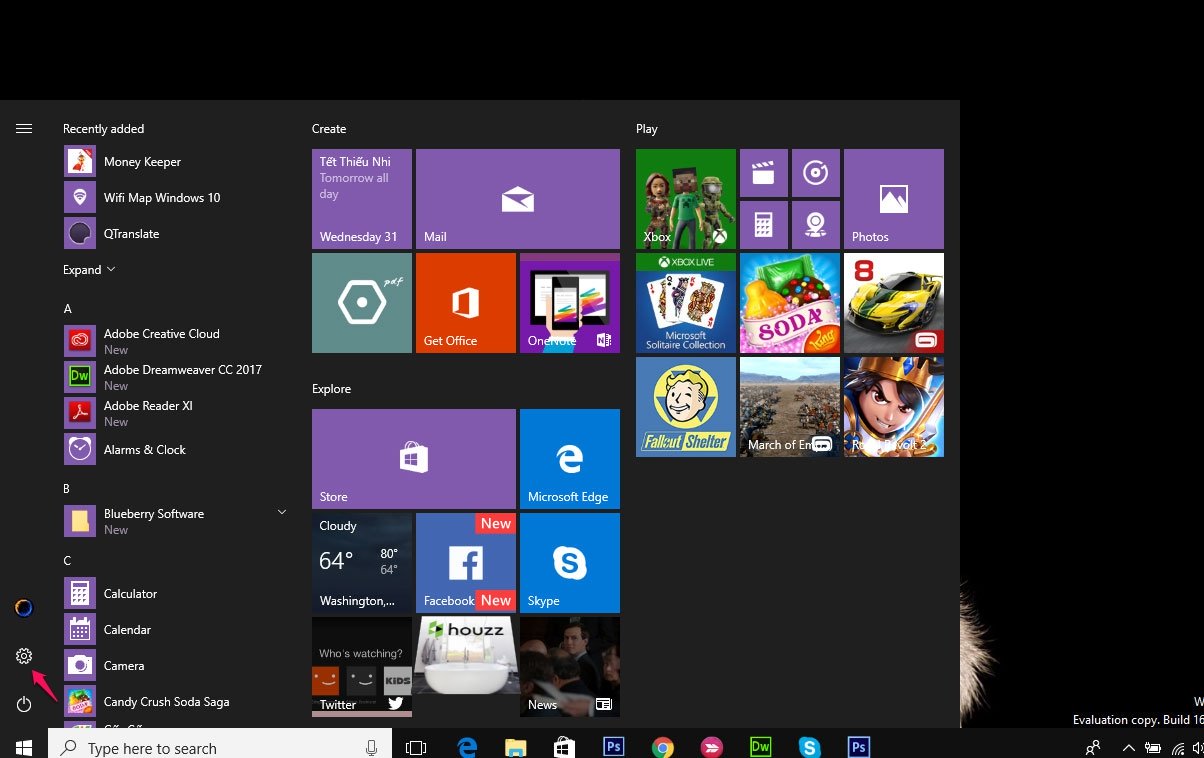Open the houzz tile

[x=466, y=667]
